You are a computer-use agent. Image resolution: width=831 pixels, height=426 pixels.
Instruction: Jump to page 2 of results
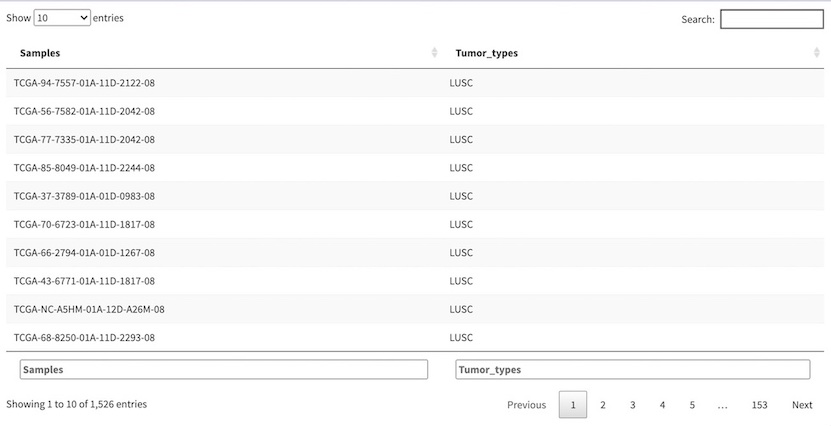[603, 405]
